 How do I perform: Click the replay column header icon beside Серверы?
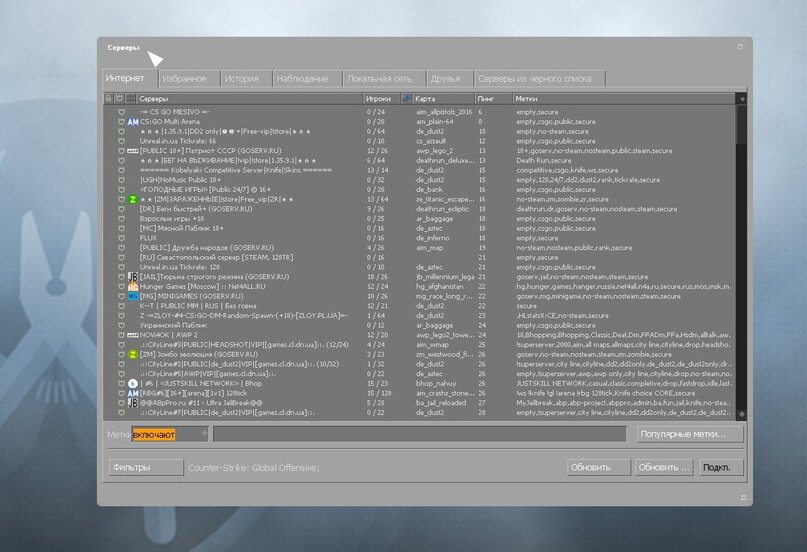pos(130,98)
